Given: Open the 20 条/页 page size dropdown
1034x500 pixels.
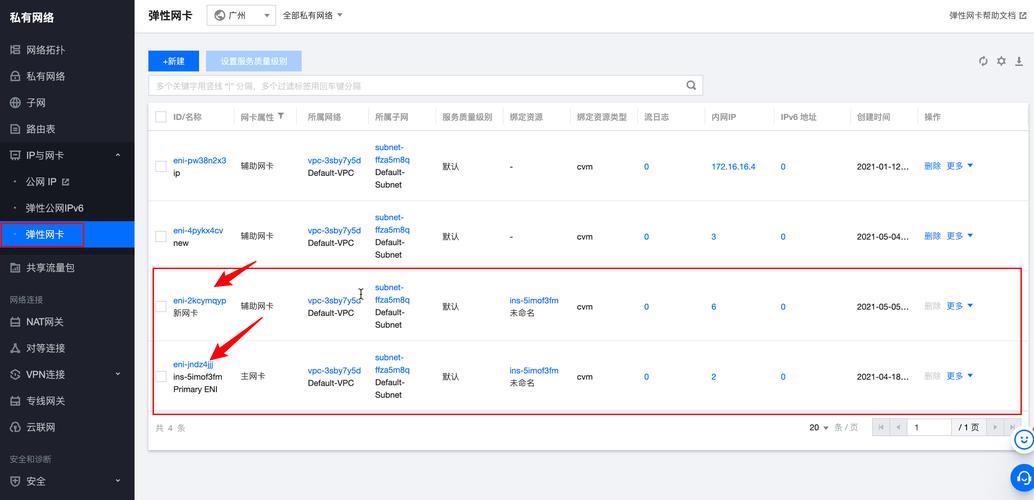Looking at the screenshot, I should tap(819, 427).
